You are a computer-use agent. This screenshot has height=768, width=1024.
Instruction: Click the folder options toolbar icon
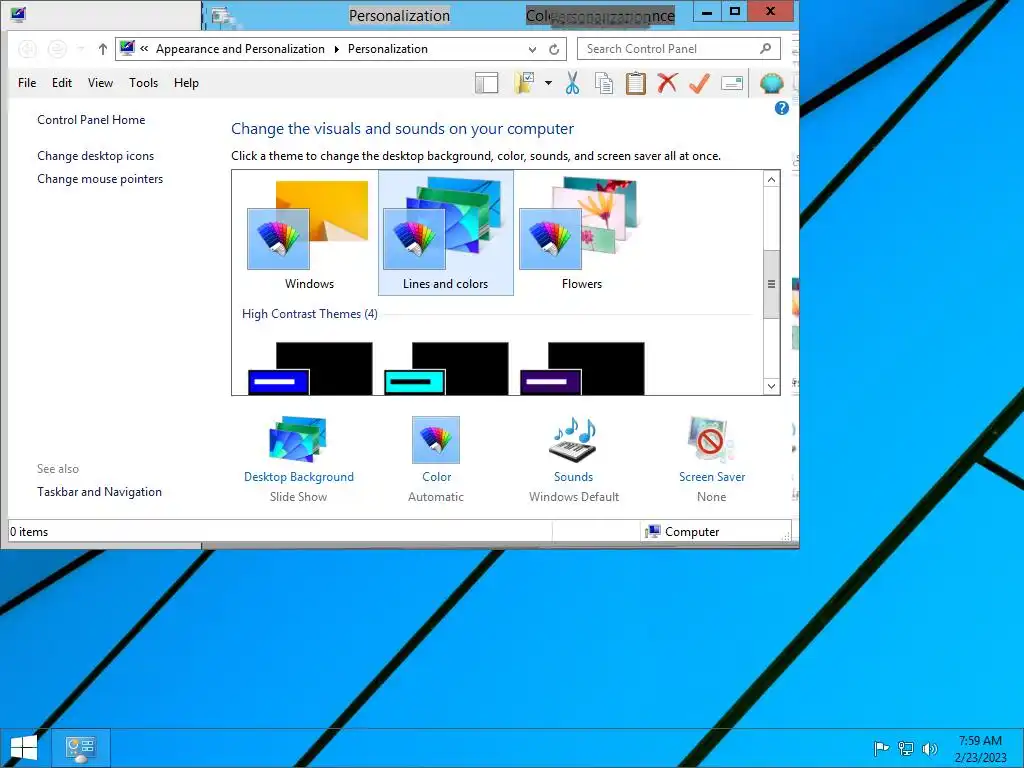pyautogui.click(x=524, y=83)
